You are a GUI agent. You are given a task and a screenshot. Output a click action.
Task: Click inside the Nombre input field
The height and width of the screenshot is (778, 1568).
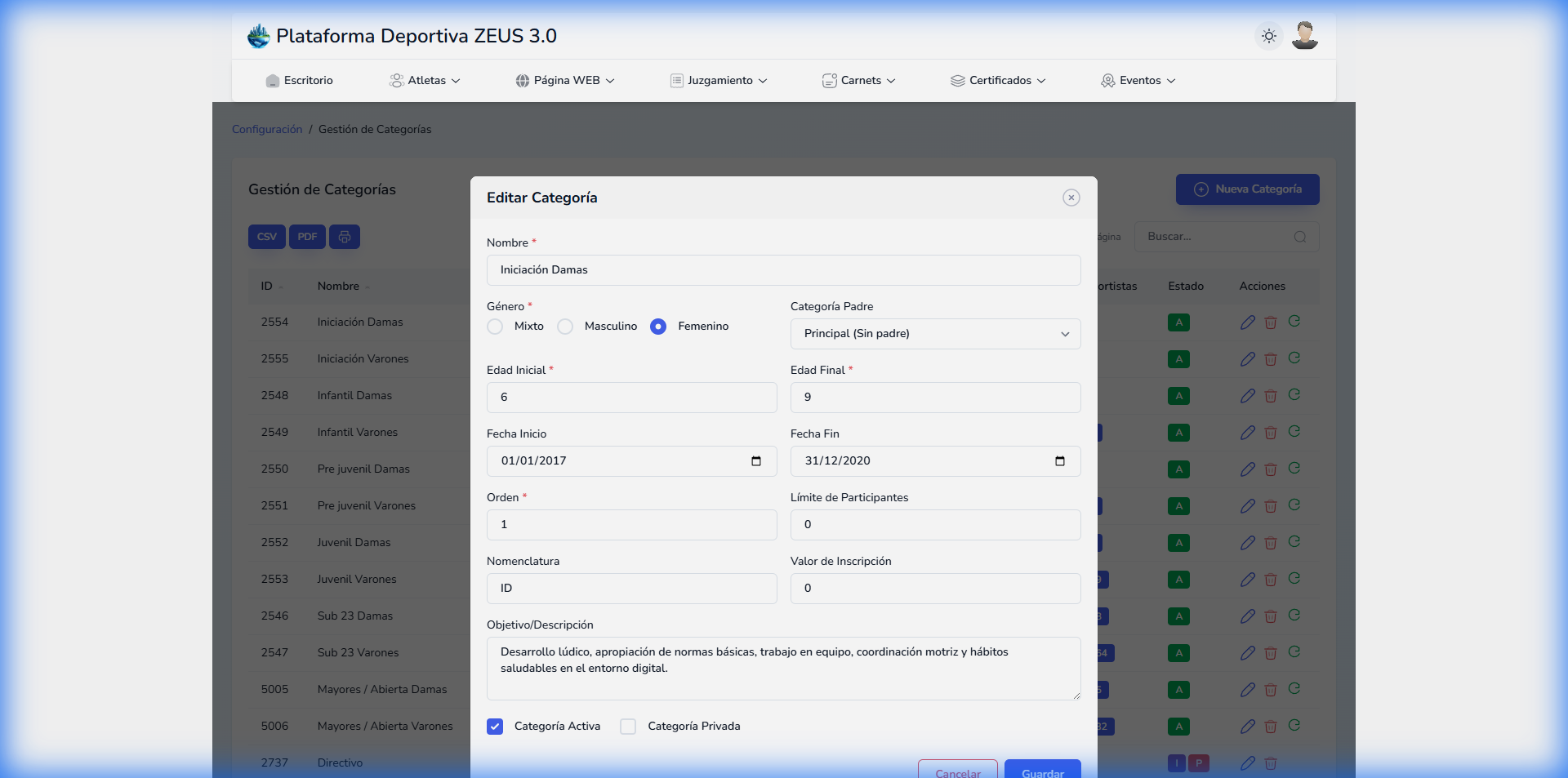[x=784, y=270]
